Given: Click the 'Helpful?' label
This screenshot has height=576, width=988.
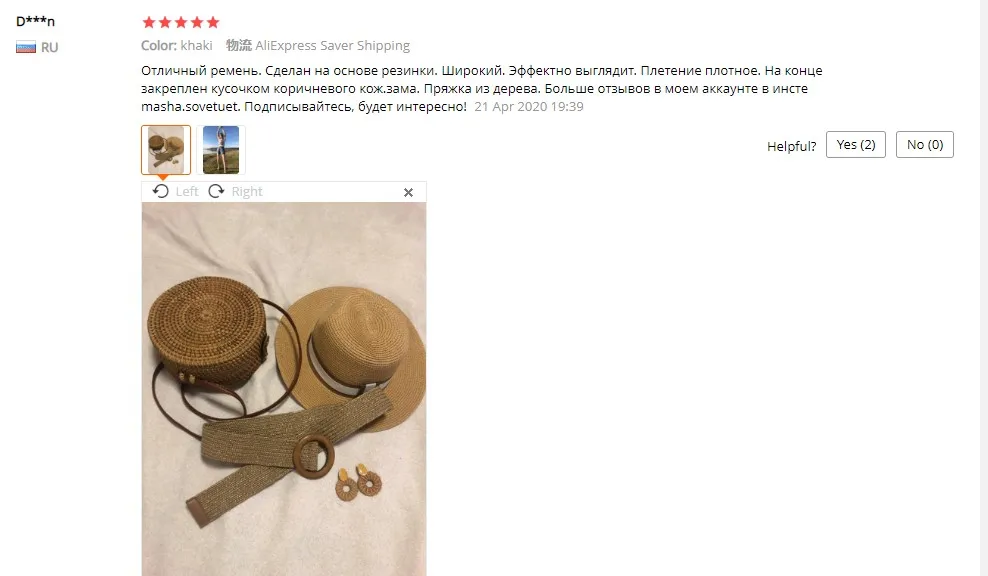Looking at the screenshot, I should pyautogui.click(x=791, y=146).
